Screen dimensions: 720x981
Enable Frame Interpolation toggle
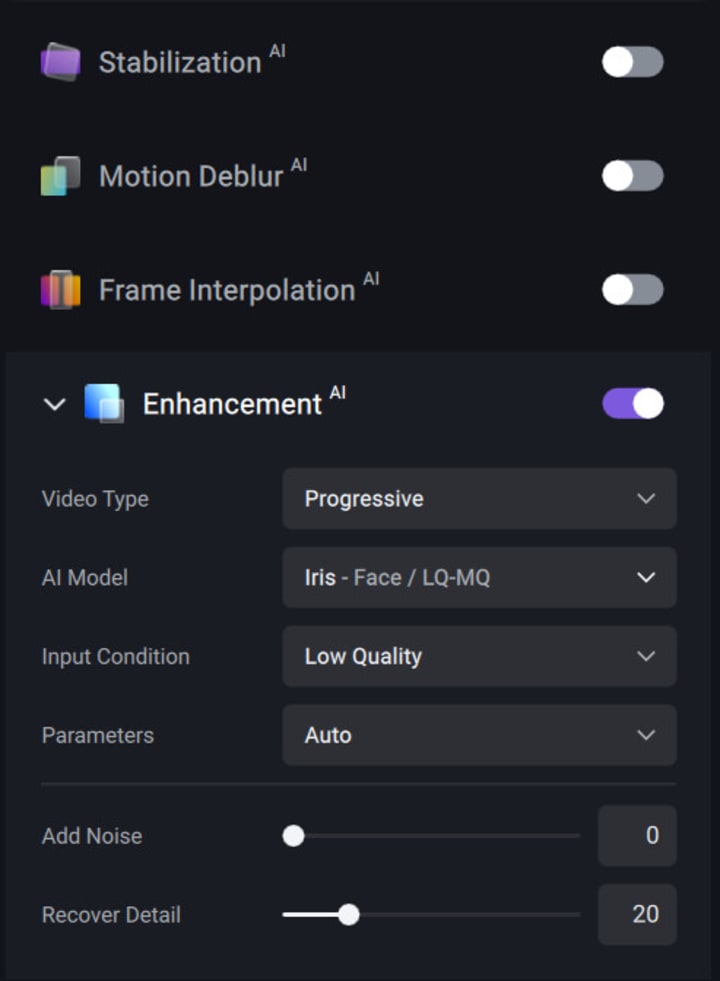632,290
